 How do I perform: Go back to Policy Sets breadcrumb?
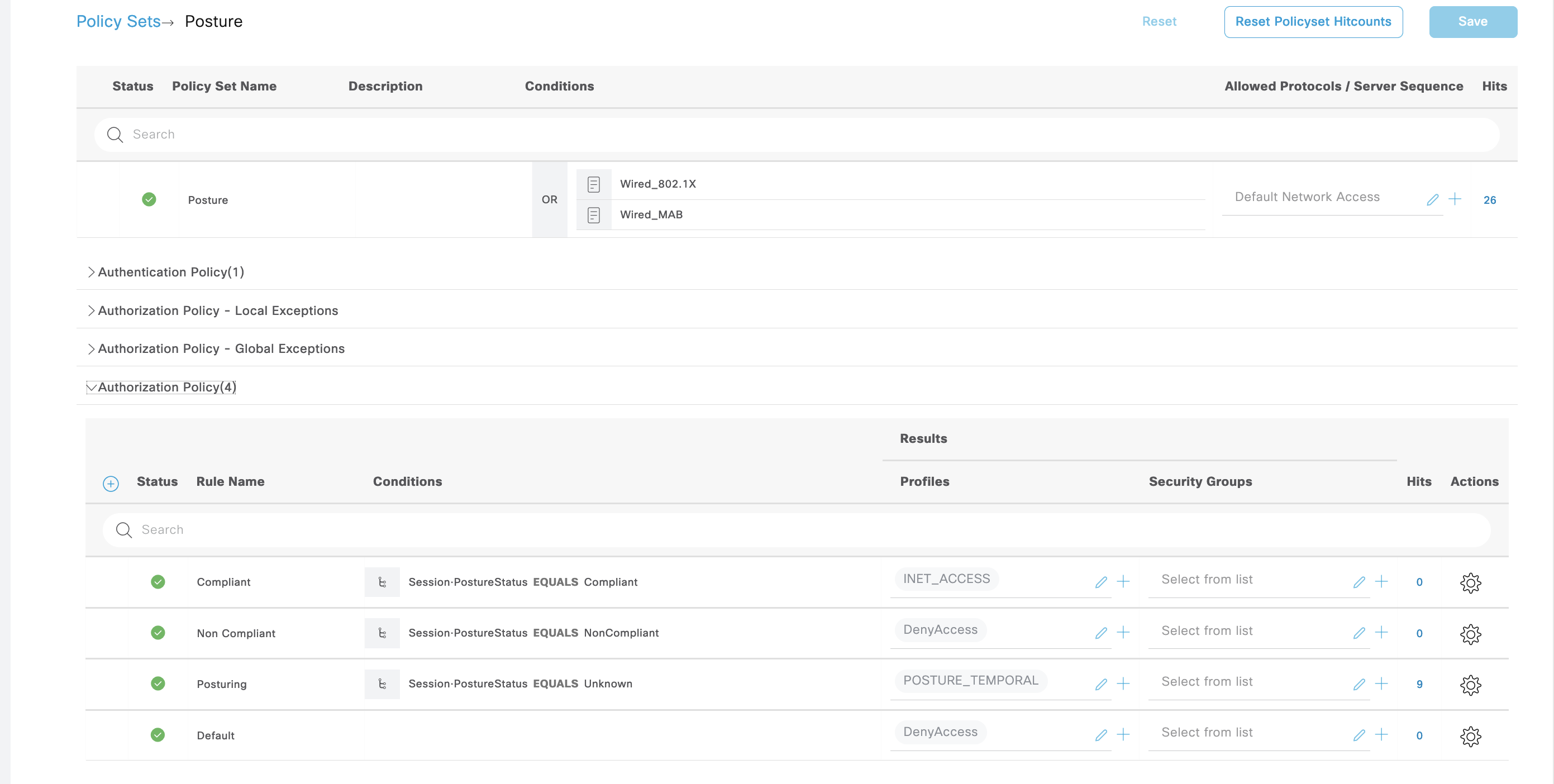118,22
